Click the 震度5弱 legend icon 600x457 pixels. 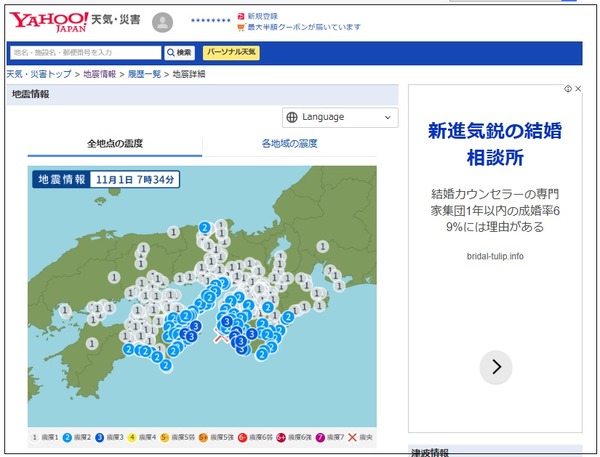165,437
